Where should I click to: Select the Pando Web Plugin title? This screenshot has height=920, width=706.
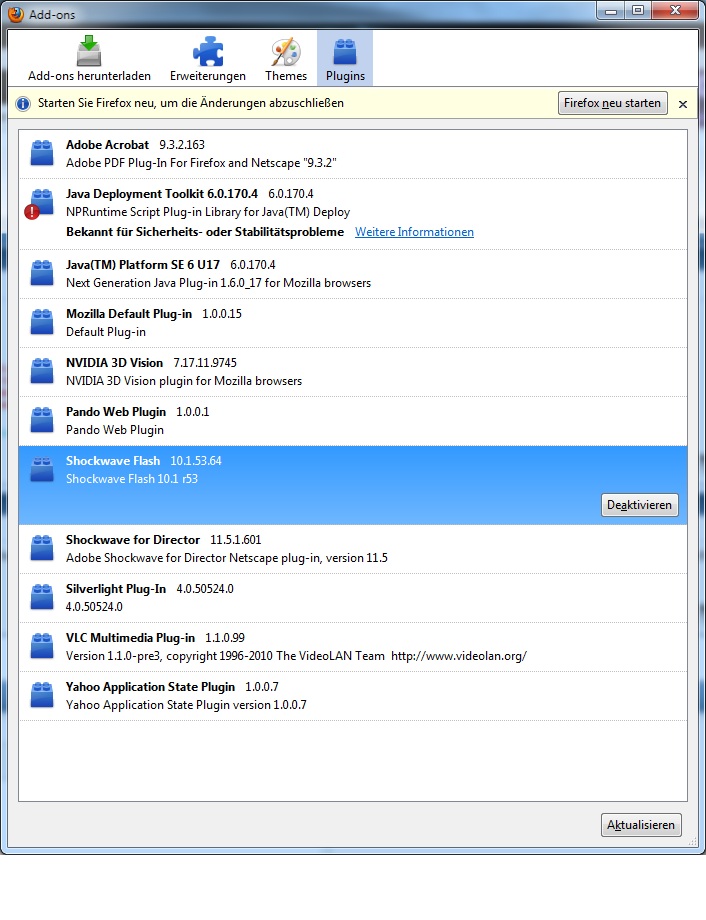point(116,412)
